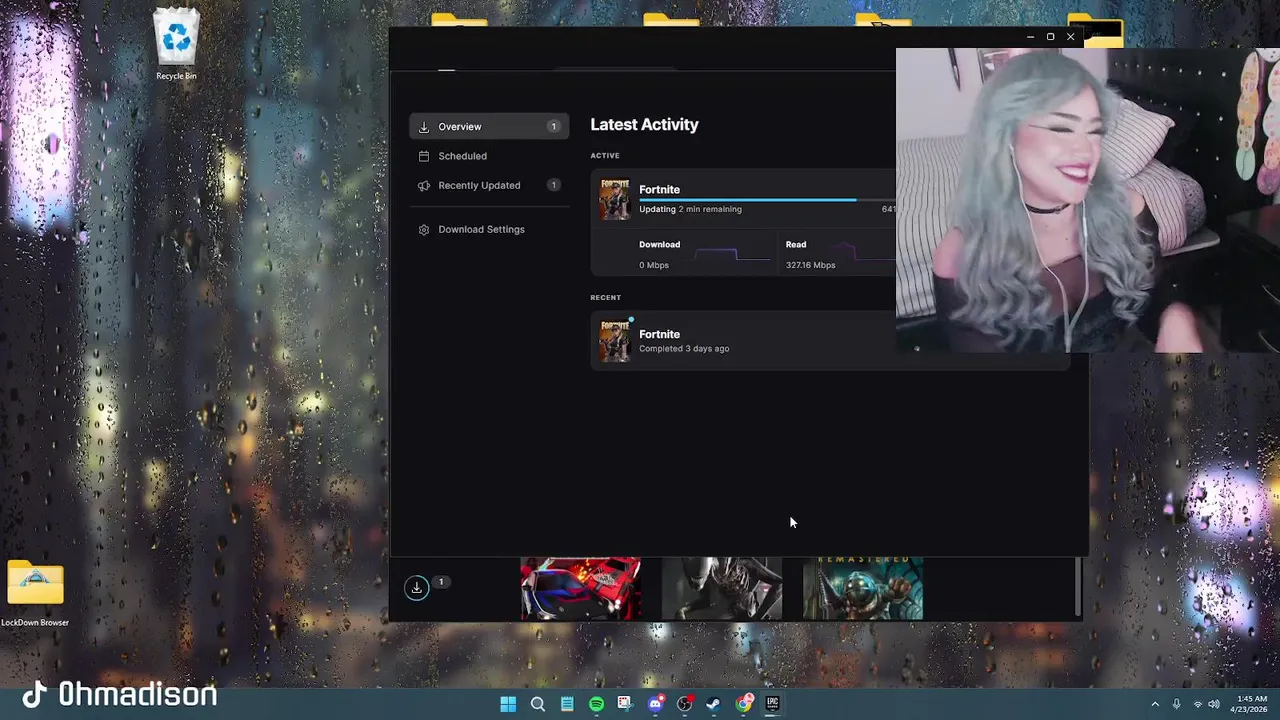Open the Recently Updated section
Screen dimensions: 1280x720
[x=489, y=185]
